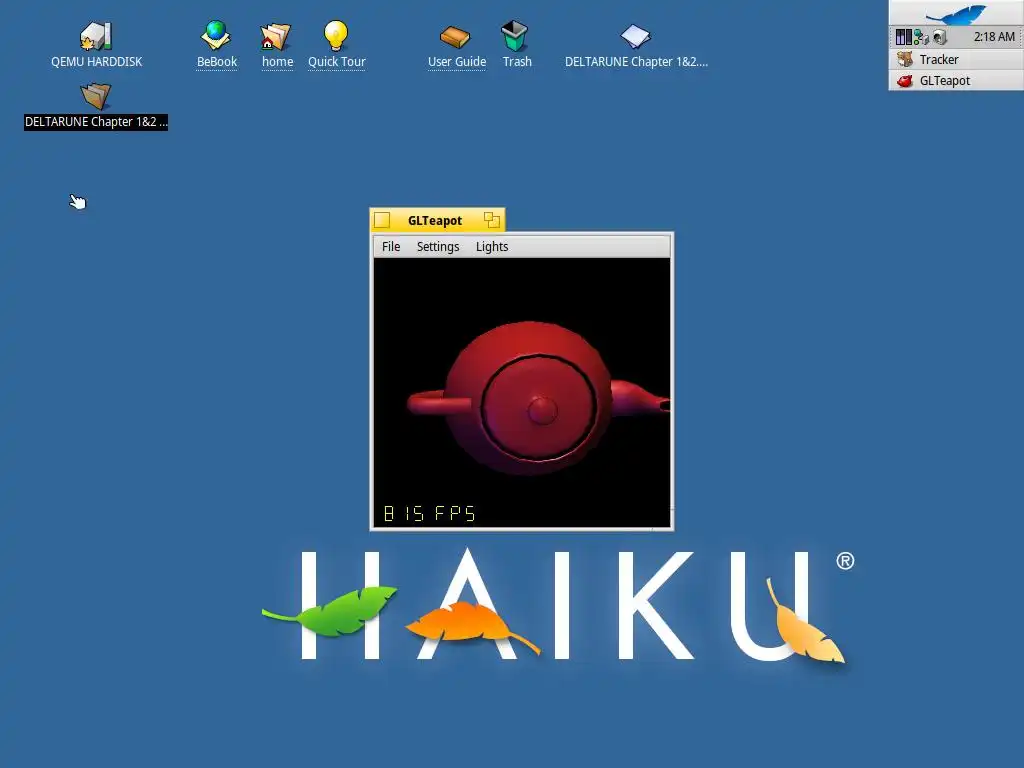Click the 2:18 AM clock in Deskbar
This screenshot has height=768, width=1024.
point(994,37)
